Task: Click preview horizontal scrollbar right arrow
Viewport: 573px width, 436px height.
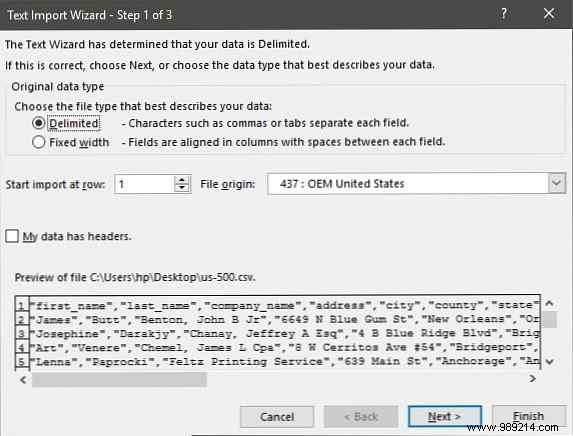Action: click(532, 379)
